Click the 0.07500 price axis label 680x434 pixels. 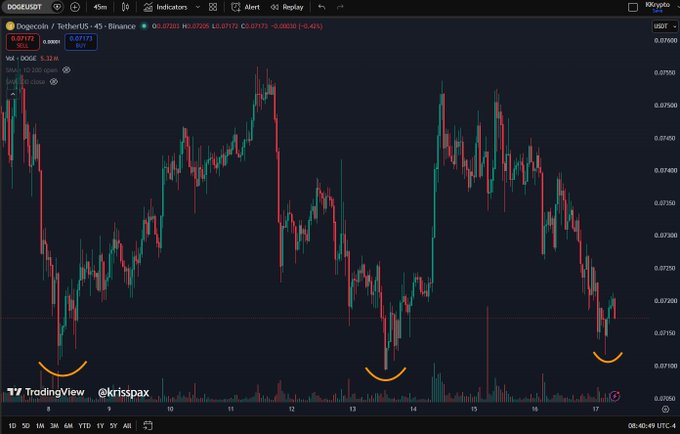pos(665,105)
